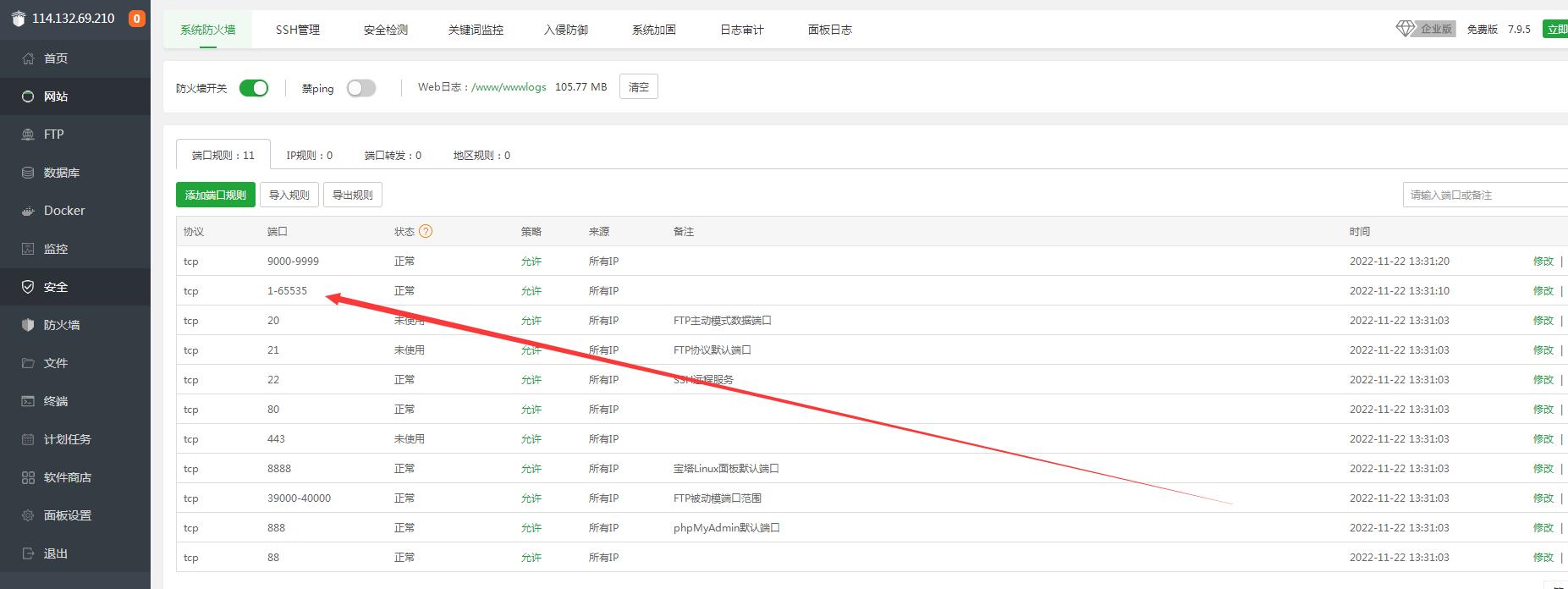The image size is (1568, 589).
Task: Click the home icon in sidebar
Action: click(x=28, y=58)
